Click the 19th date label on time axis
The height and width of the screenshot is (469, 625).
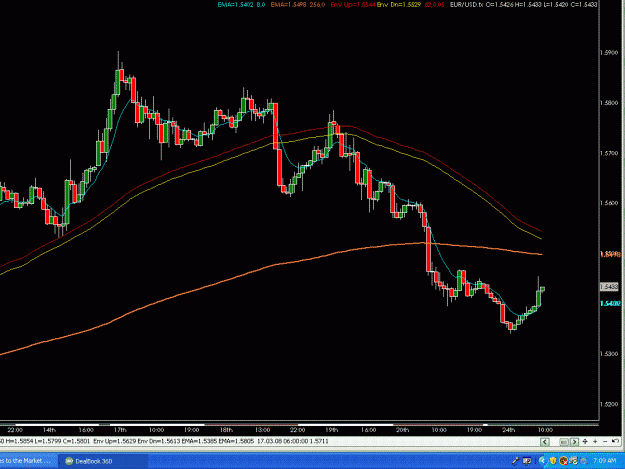(x=332, y=430)
